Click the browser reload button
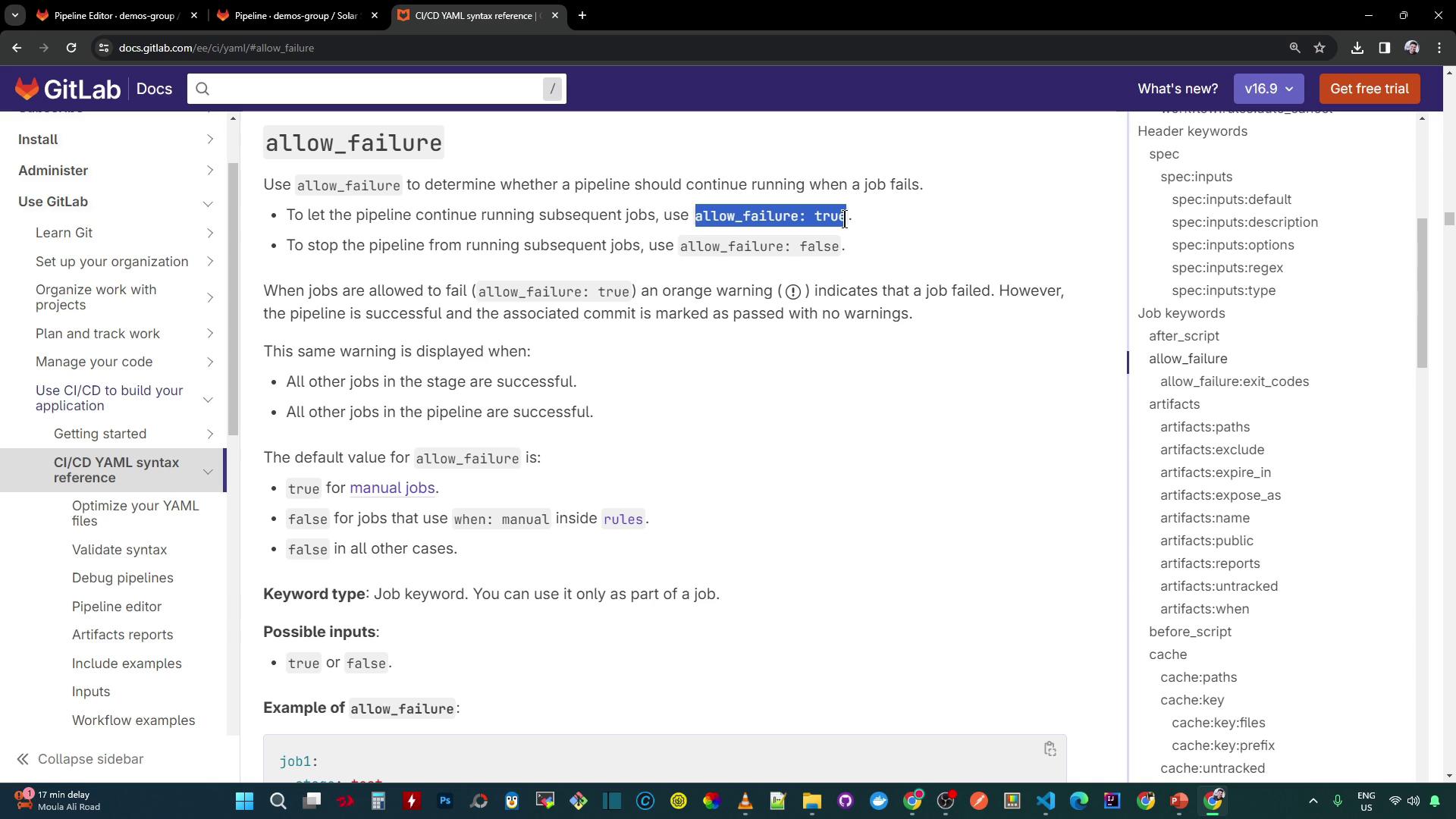 click(x=71, y=48)
